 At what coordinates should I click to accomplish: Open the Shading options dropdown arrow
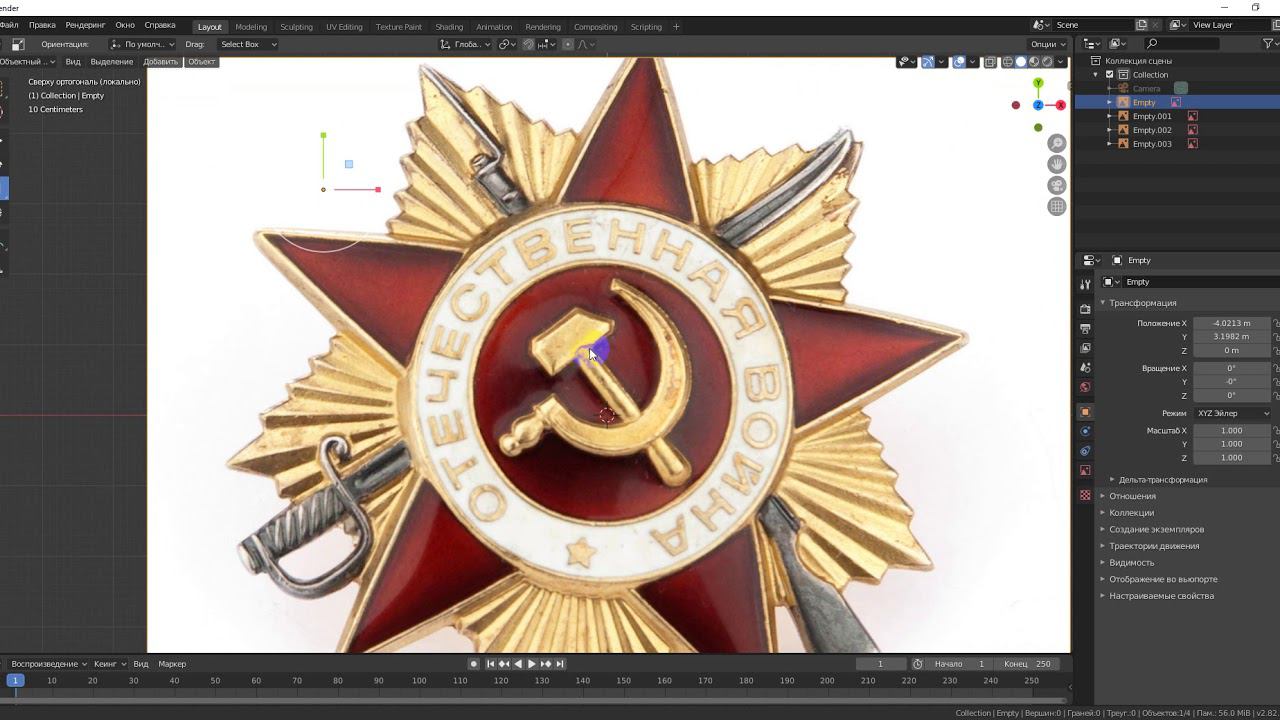click(1060, 62)
